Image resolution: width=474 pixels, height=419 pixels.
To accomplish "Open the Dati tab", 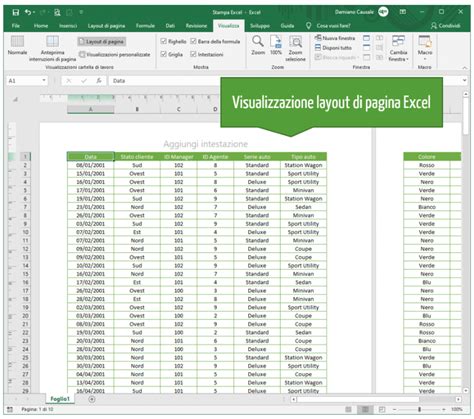I will 170,26.
